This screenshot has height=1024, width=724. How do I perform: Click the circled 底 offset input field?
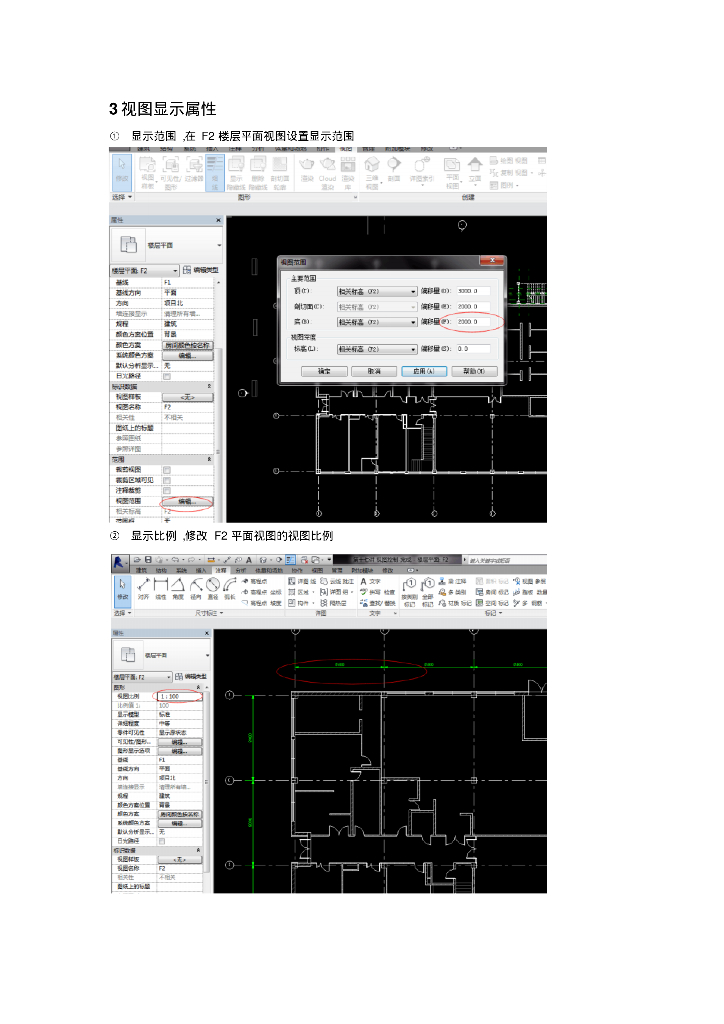(x=475, y=322)
